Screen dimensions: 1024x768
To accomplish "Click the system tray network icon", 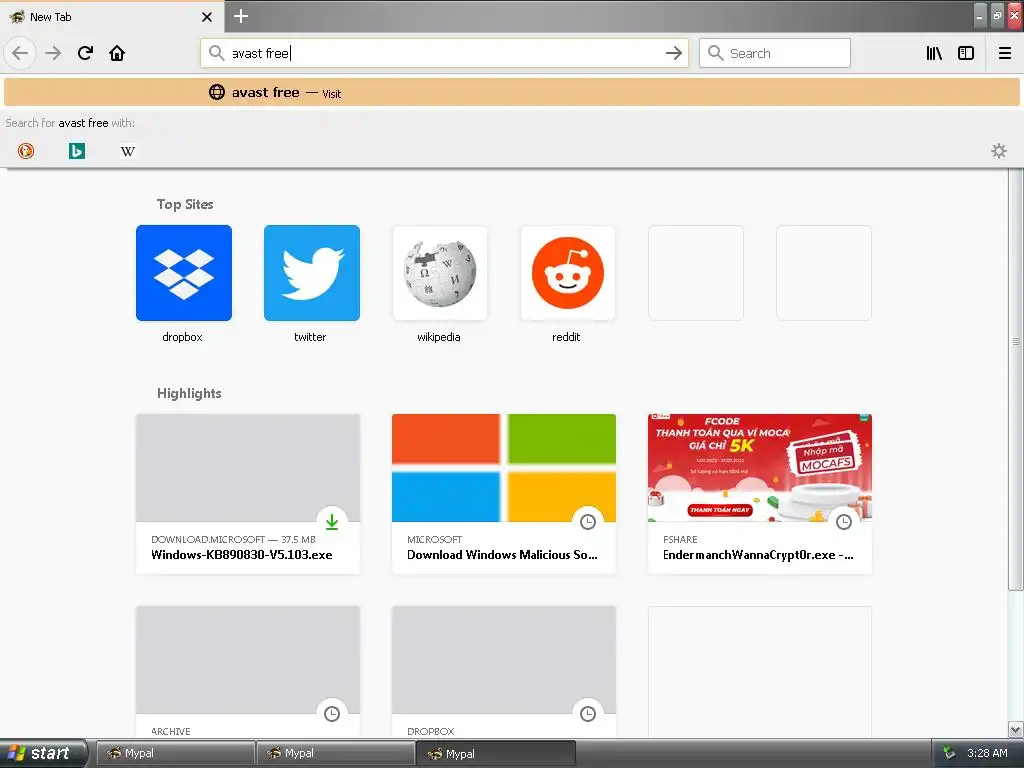I will [x=949, y=753].
